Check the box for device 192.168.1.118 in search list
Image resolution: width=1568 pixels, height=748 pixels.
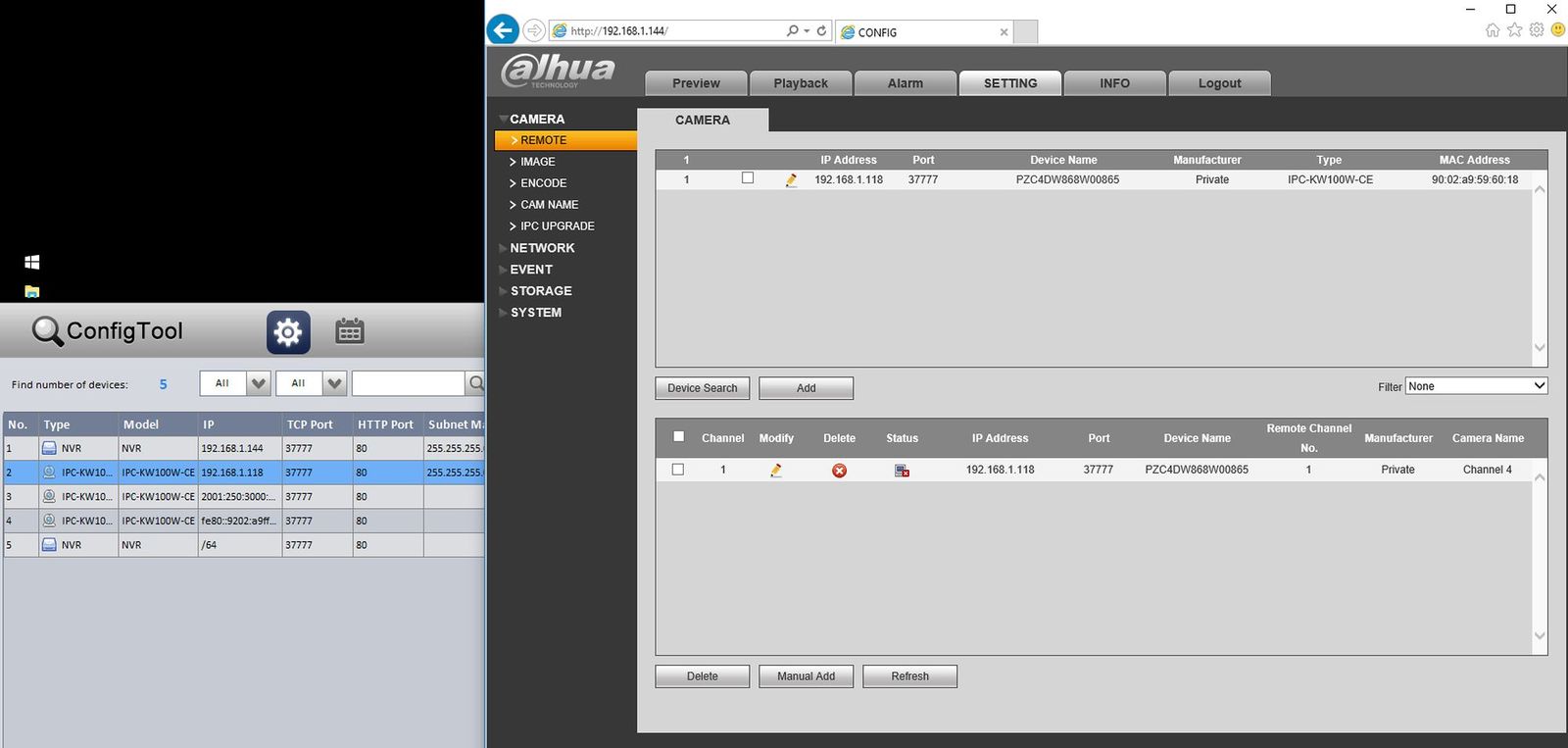(748, 178)
